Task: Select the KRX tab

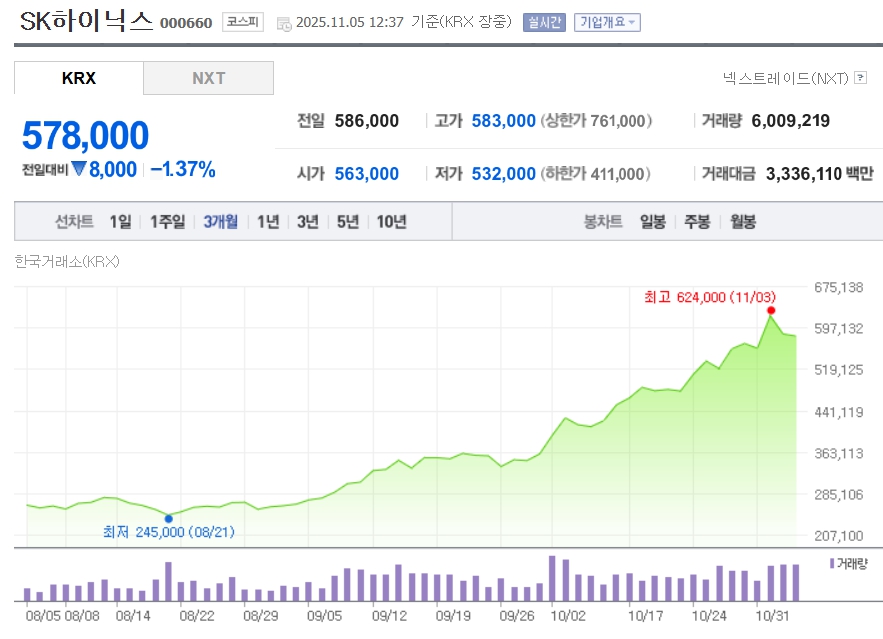Action: 79,78
